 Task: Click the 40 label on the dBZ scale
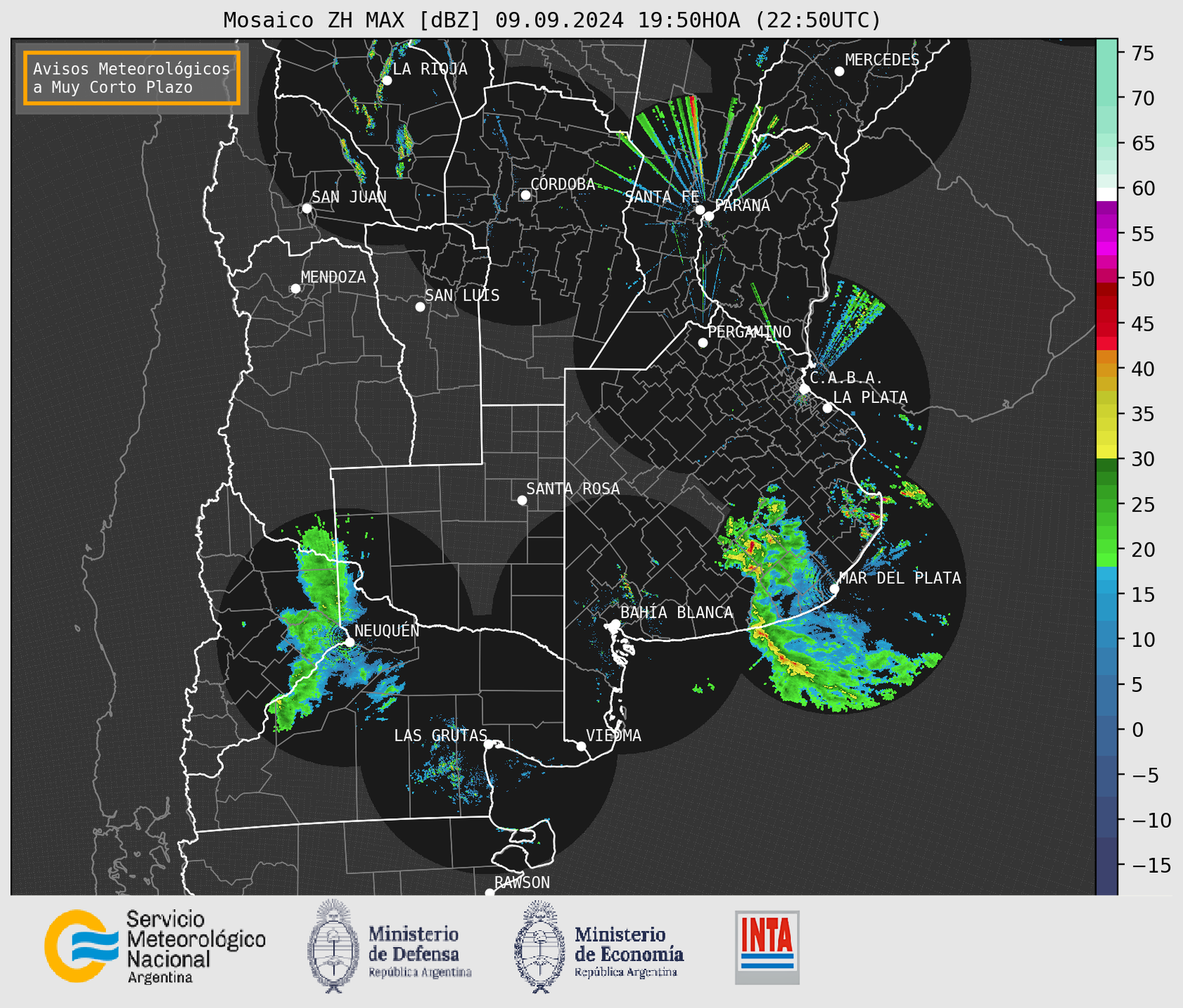click(1142, 369)
